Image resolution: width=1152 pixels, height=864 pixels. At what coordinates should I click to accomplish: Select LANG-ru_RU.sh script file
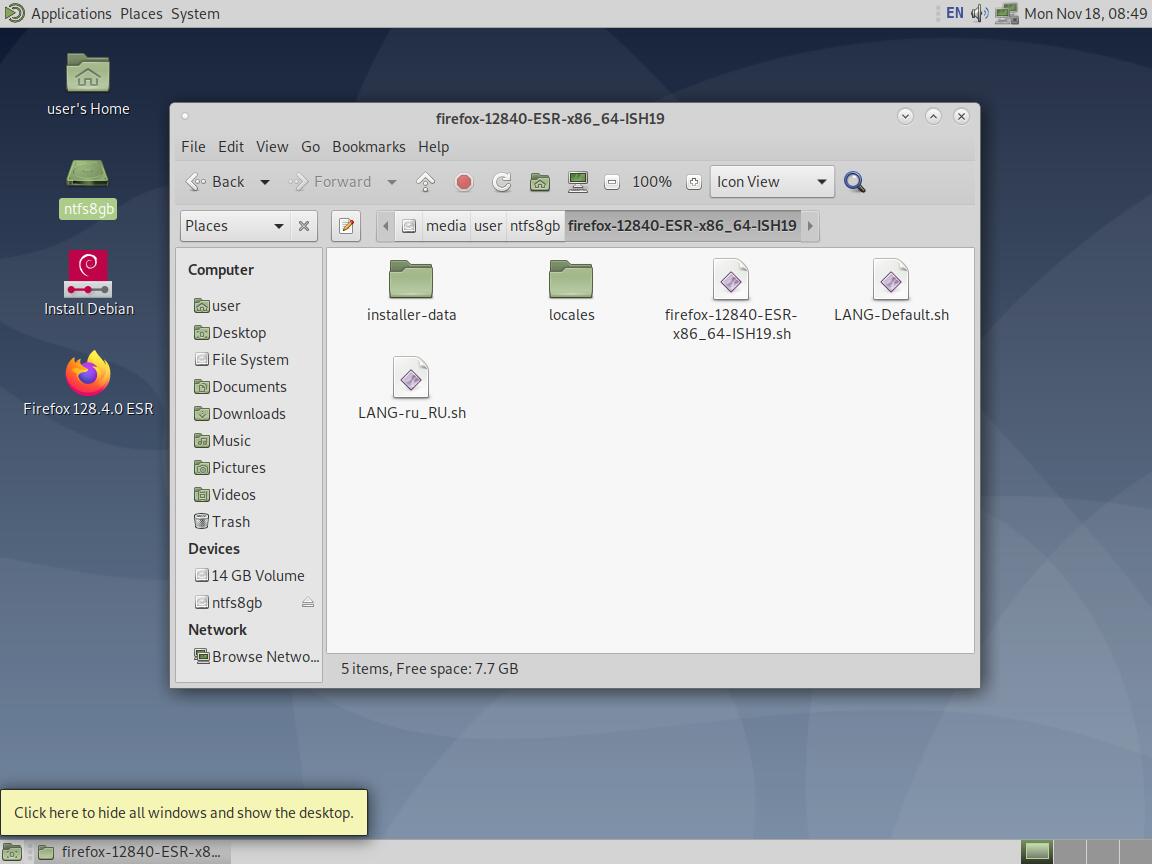[411, 389]
